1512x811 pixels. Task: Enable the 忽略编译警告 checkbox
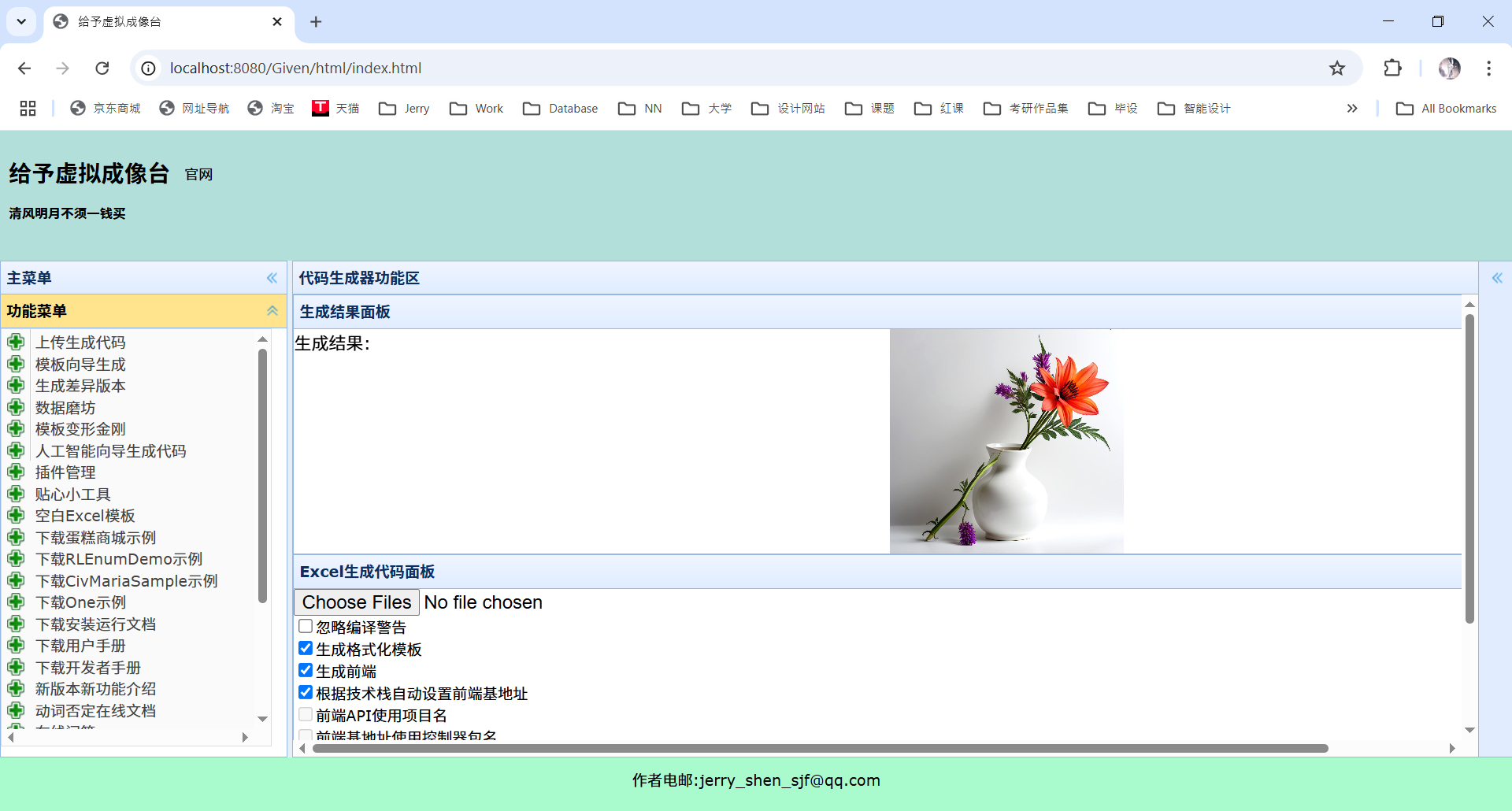point(306,626)
